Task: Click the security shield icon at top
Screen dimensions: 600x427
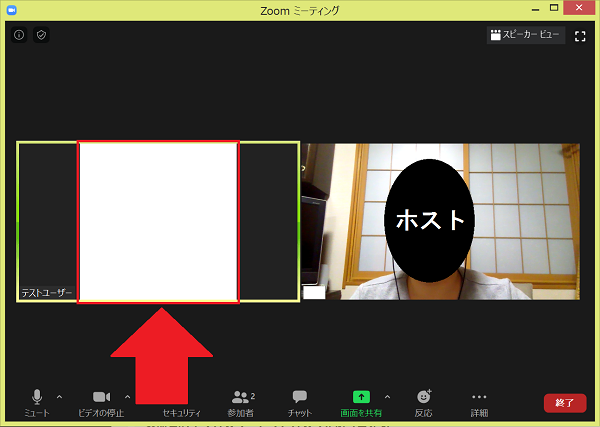Action: (41, 35)
